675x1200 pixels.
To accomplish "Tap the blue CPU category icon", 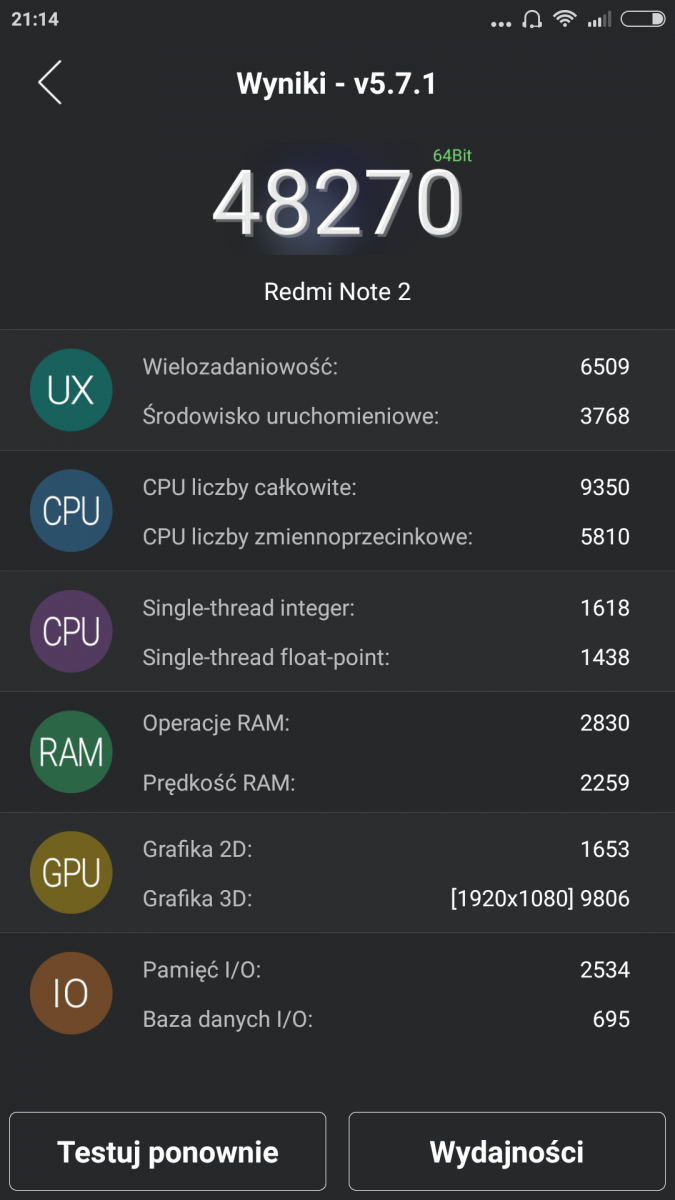I will pos(71,511).
